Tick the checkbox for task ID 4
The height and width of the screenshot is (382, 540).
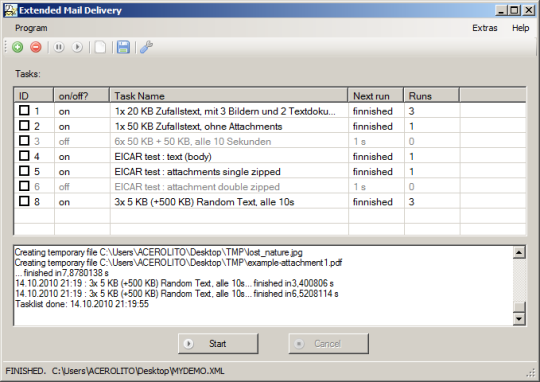[24, 156]
